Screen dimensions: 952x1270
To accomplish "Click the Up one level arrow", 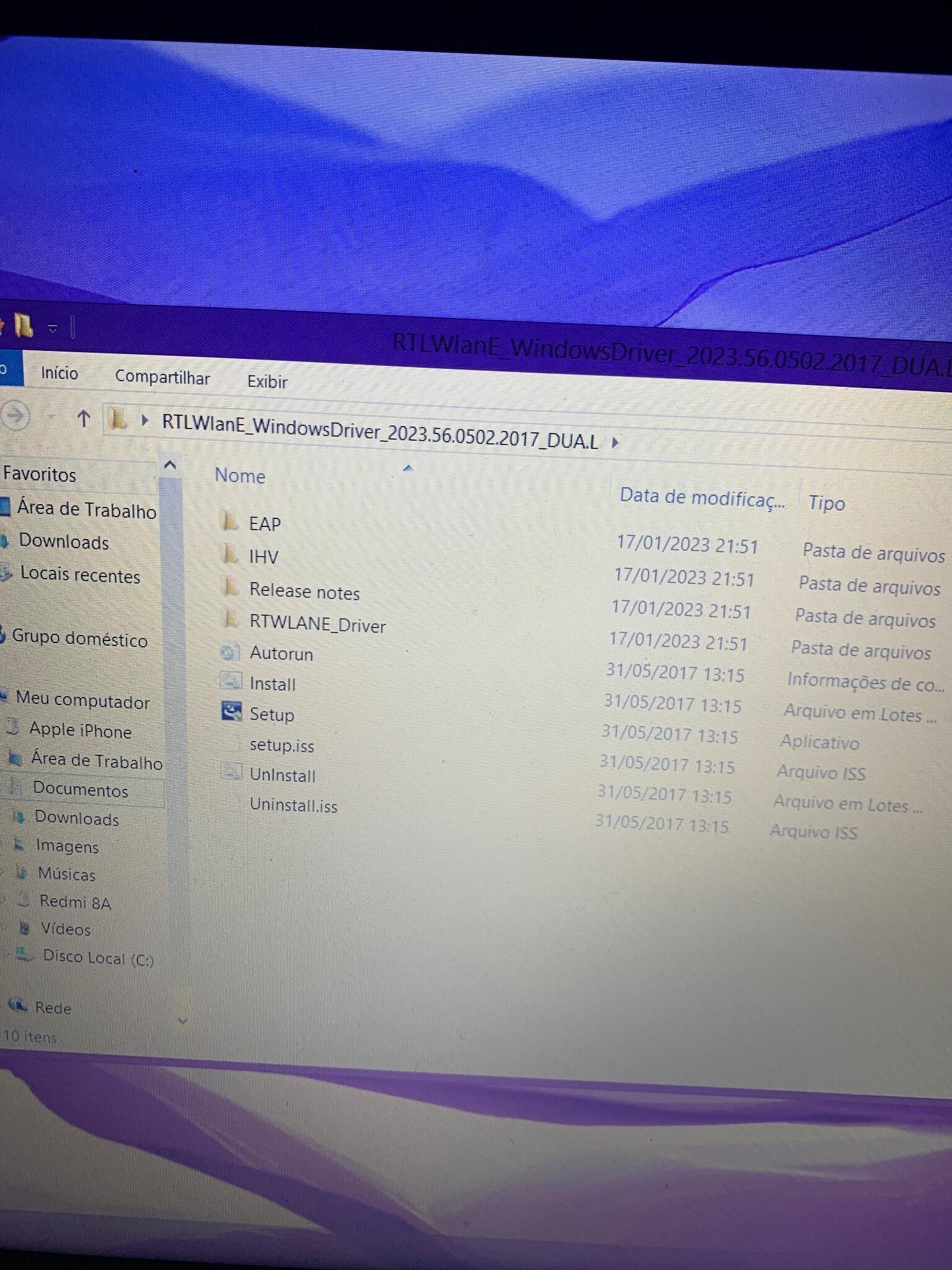I will pyautogui.click(x=84, y=419).
